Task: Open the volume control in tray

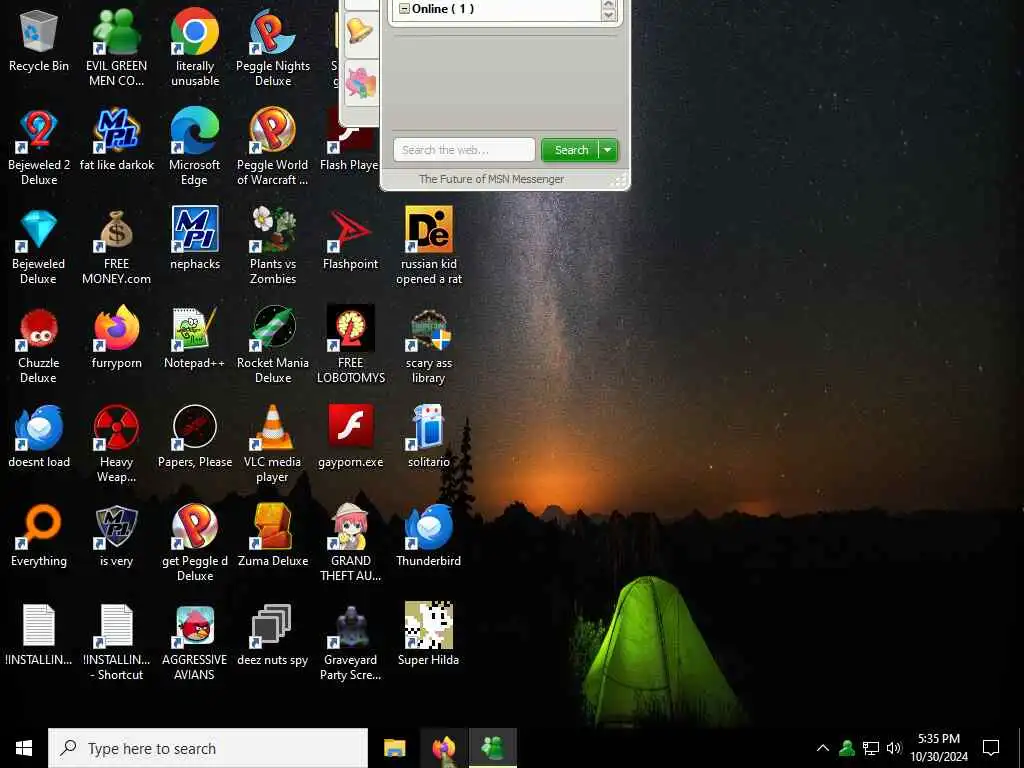Action: 894,748
